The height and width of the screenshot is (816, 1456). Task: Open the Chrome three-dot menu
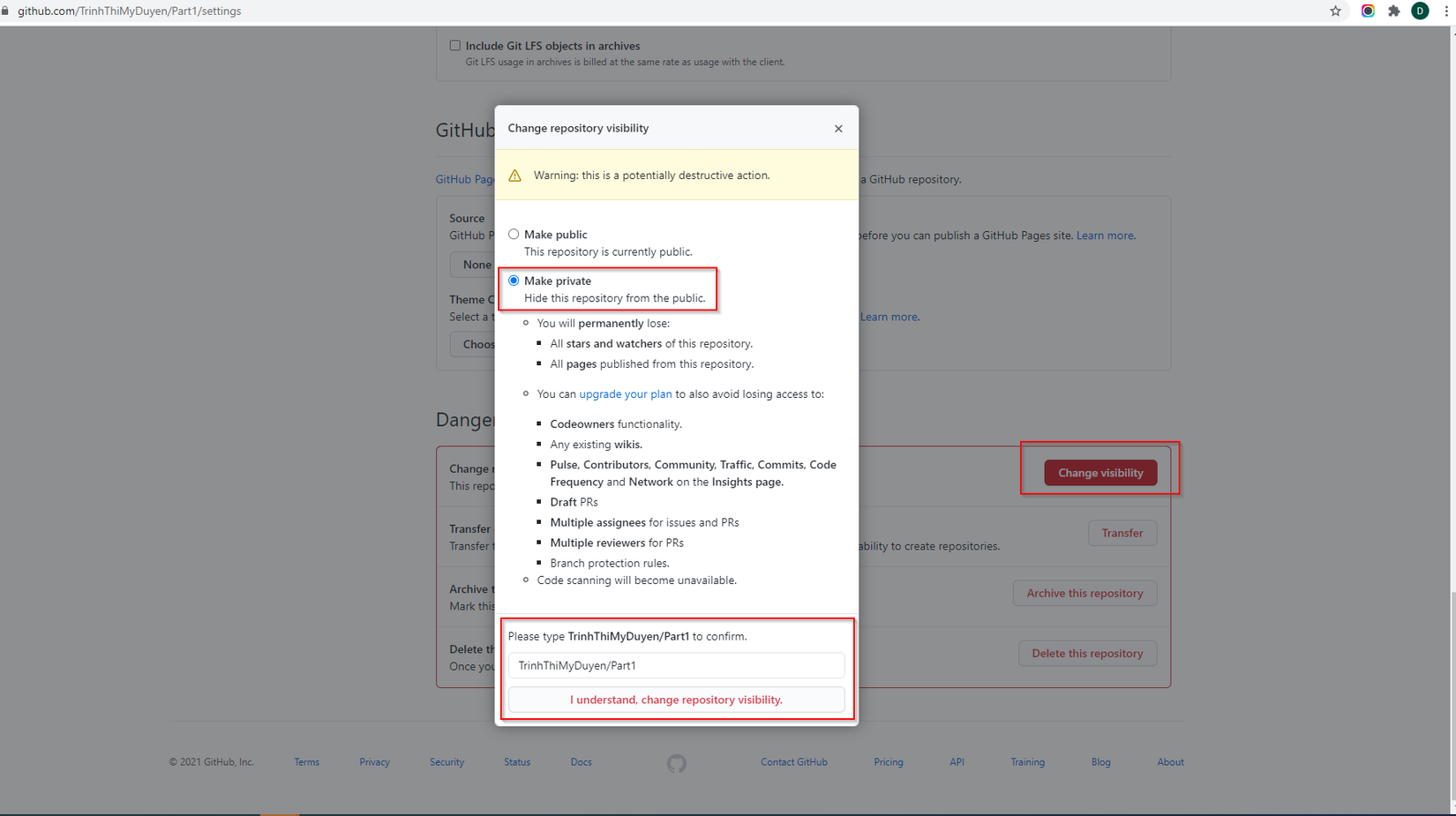(x=1446, y=11)
